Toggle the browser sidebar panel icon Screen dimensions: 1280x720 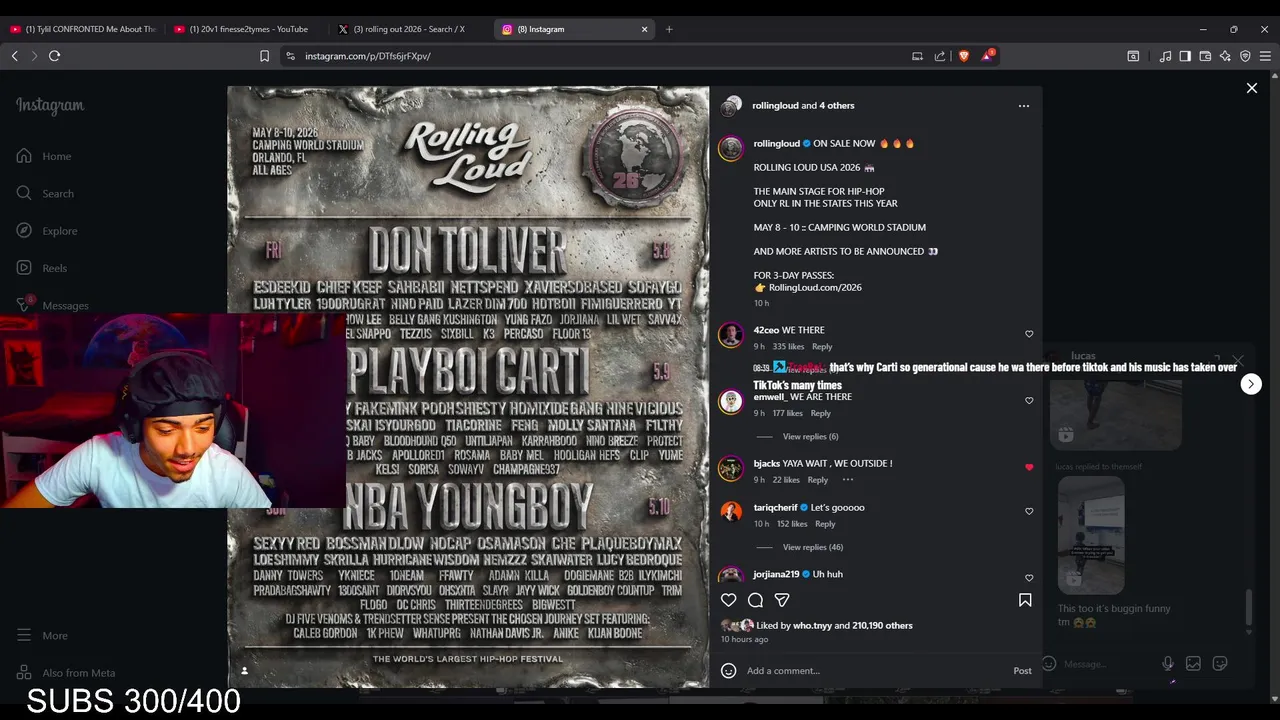[1185, 56]
